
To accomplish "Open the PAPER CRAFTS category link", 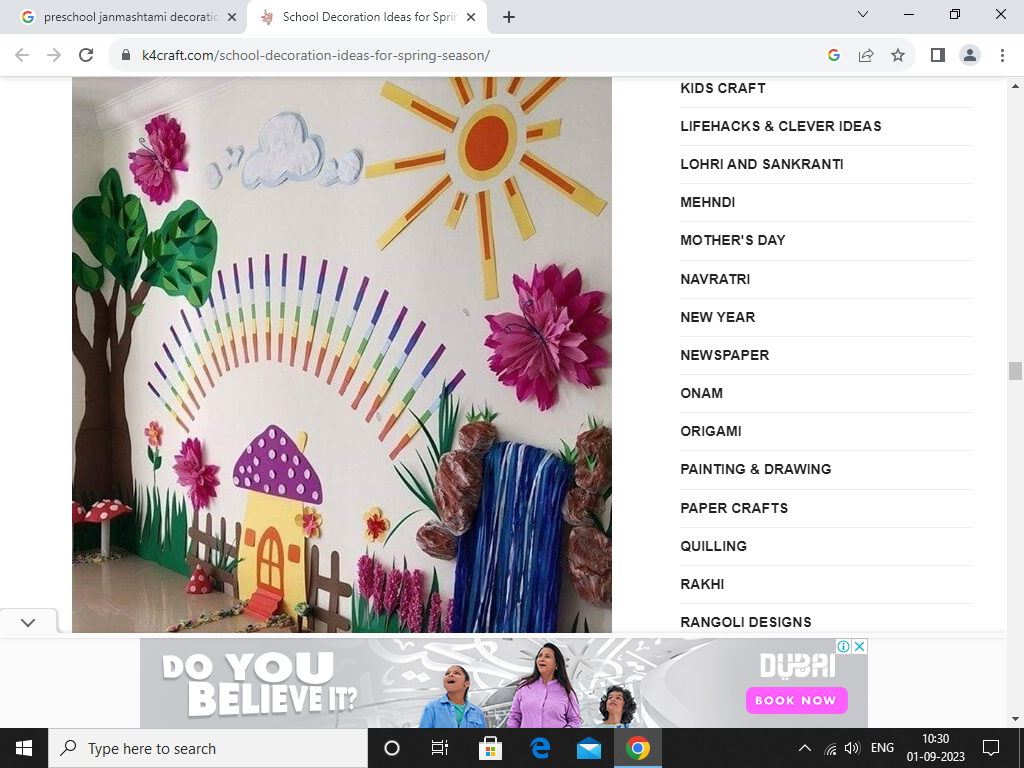I will (734, 508).
